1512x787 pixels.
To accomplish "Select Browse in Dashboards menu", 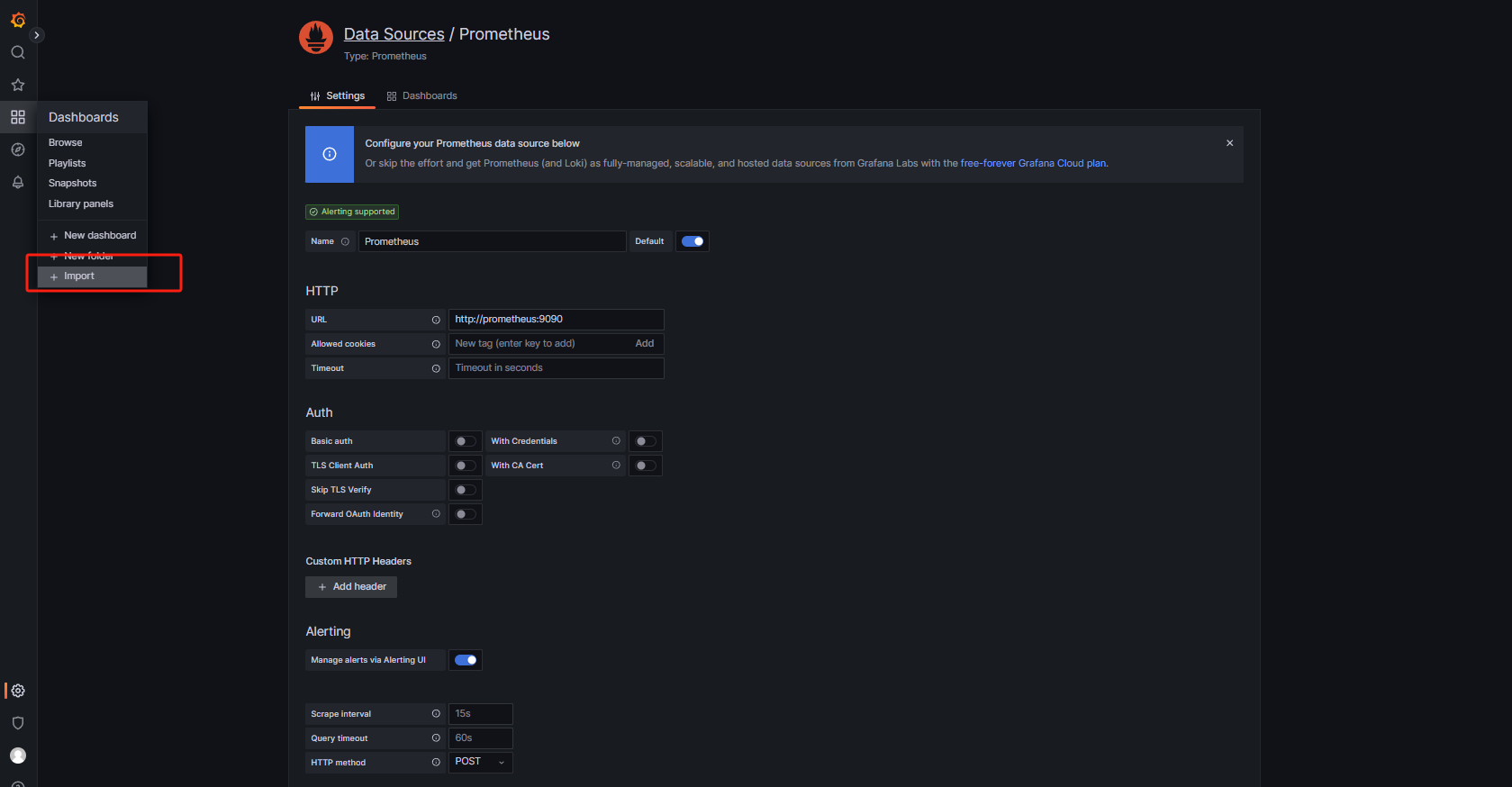I will [65, 142].
